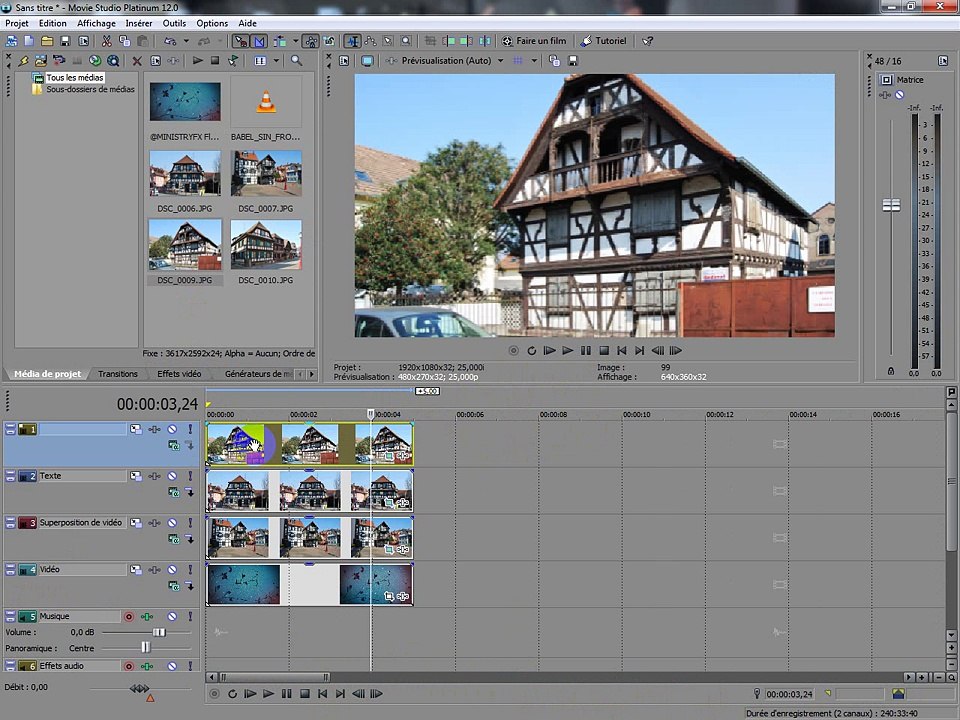The height and width of the screenshot is (720, 960).
Task: Copy preview snapshot to clipboard
Action: pos(555,61)
